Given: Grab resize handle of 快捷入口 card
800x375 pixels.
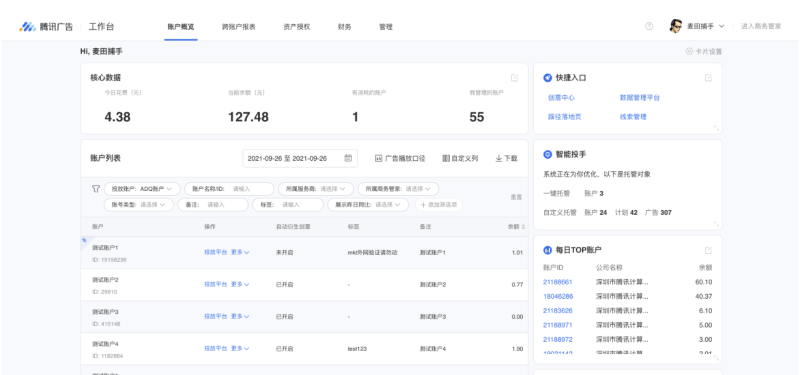Looking at the screenshot, I should coord(716,128).
